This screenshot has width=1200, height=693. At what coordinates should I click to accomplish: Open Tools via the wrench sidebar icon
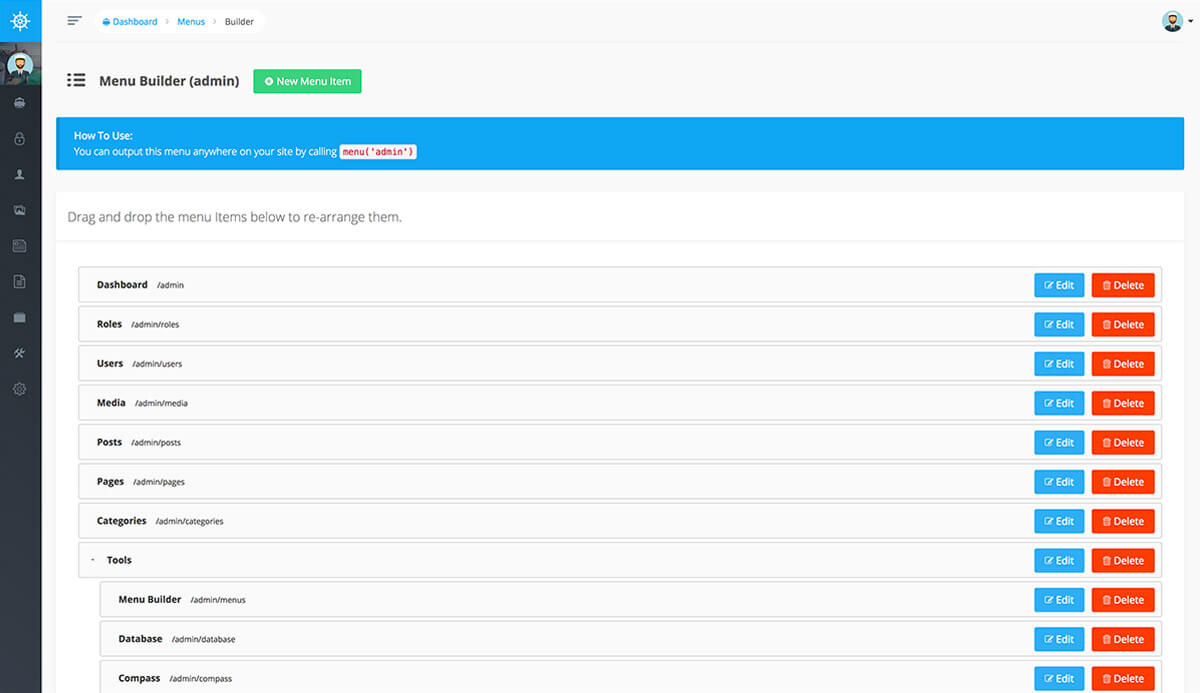[x=20, y=353]
